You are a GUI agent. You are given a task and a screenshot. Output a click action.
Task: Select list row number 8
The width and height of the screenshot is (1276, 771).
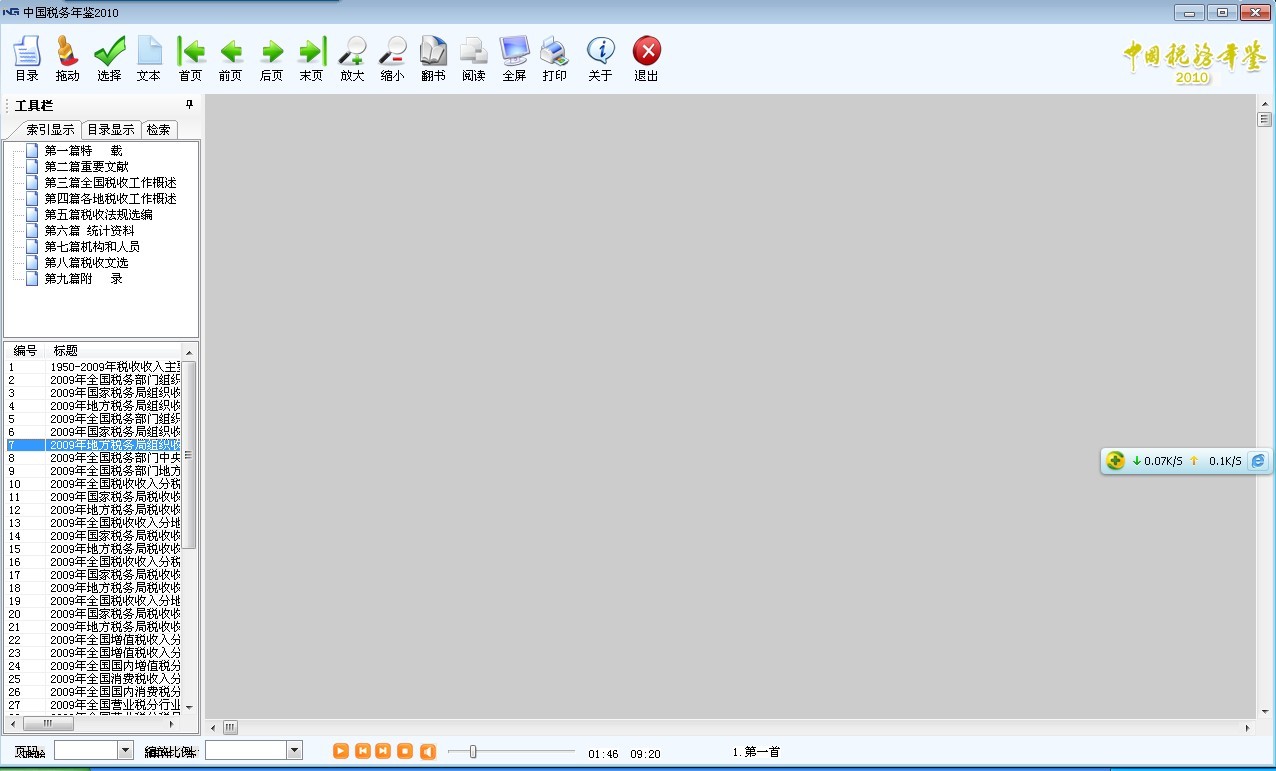click(94, 458)
